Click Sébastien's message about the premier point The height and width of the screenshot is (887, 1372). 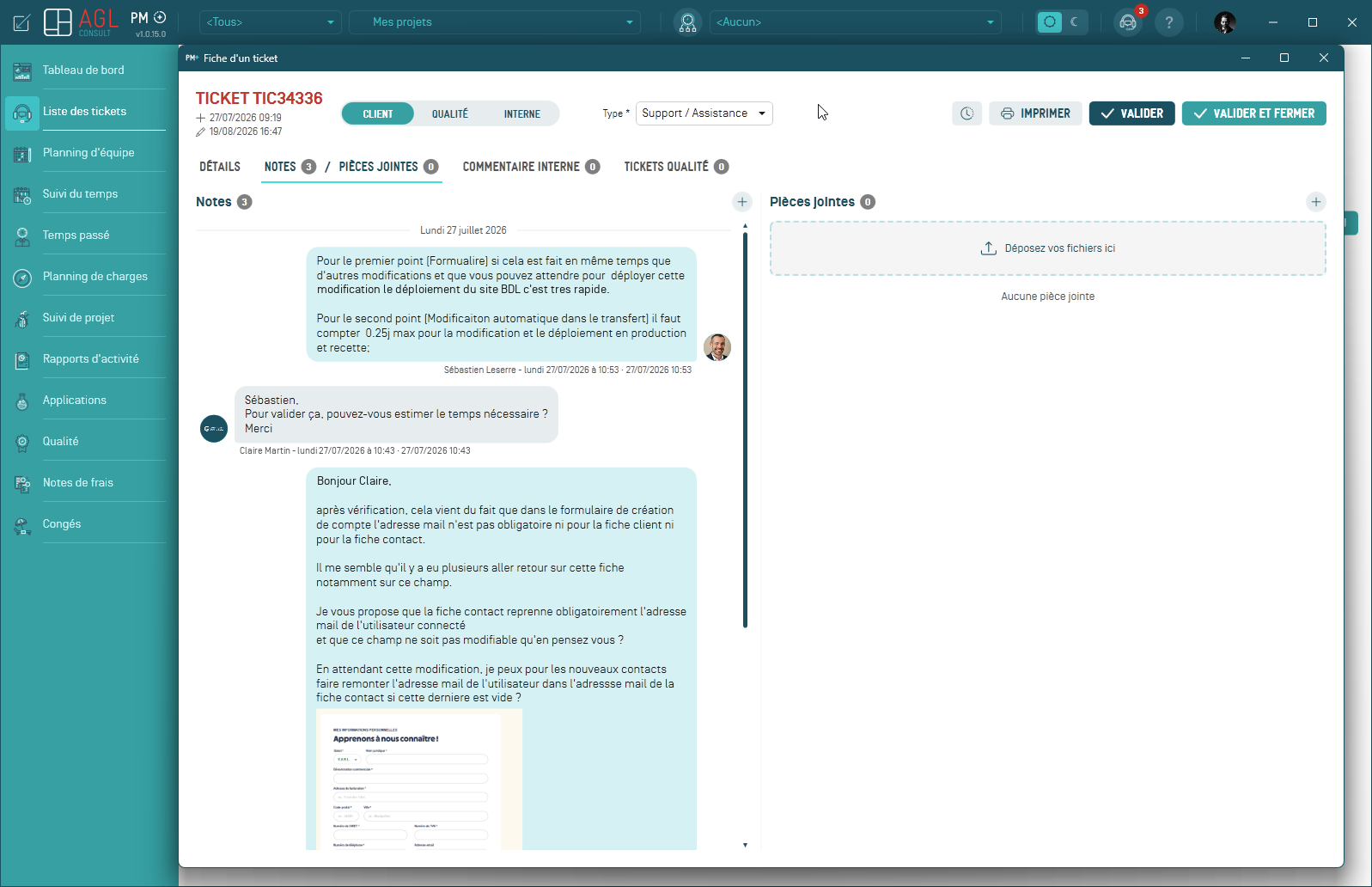coord(502,304)
